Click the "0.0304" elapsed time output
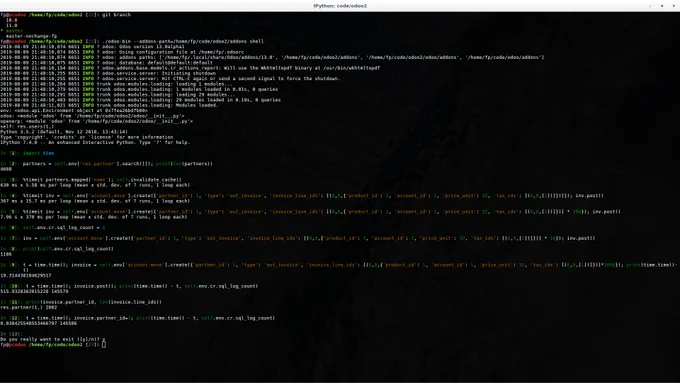Image resolution: width=680 pixels, height=383 pixels. tap(39, 323)
